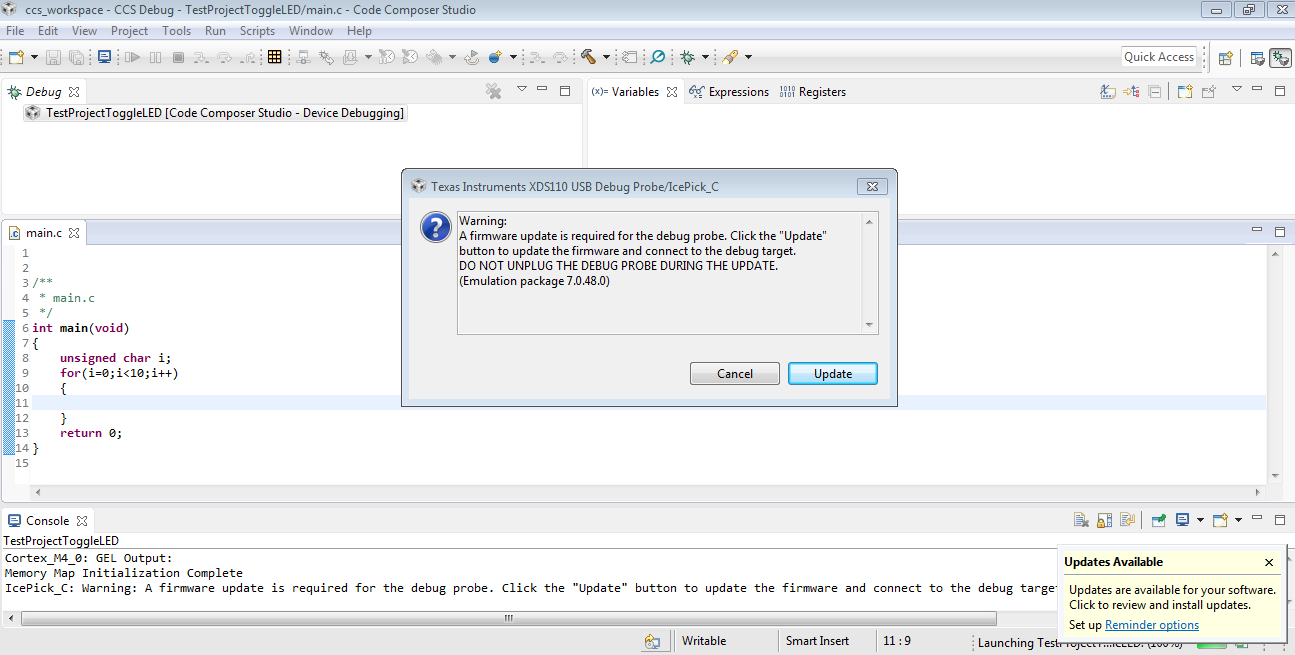Toggle Pin to Debug Context in Variables view
Viewport: 1295px width, 655px height.
[1209, 92]
